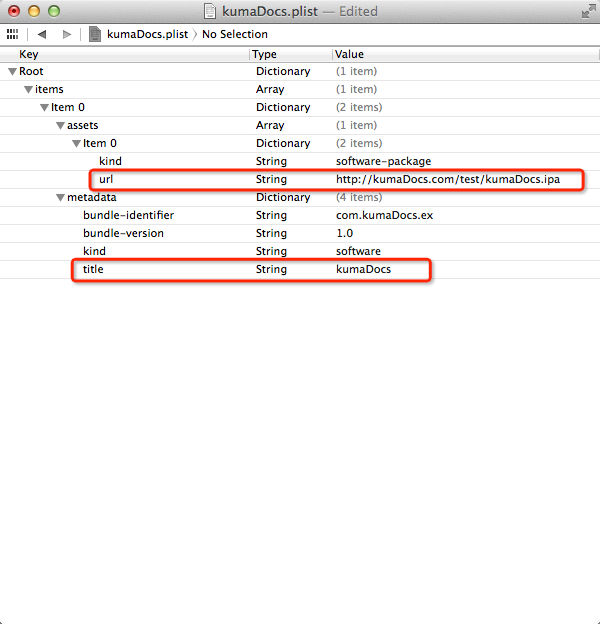Click No Selection in the jump bar
The width and height of the screenshot is (600, 624).
pos(235,34)
